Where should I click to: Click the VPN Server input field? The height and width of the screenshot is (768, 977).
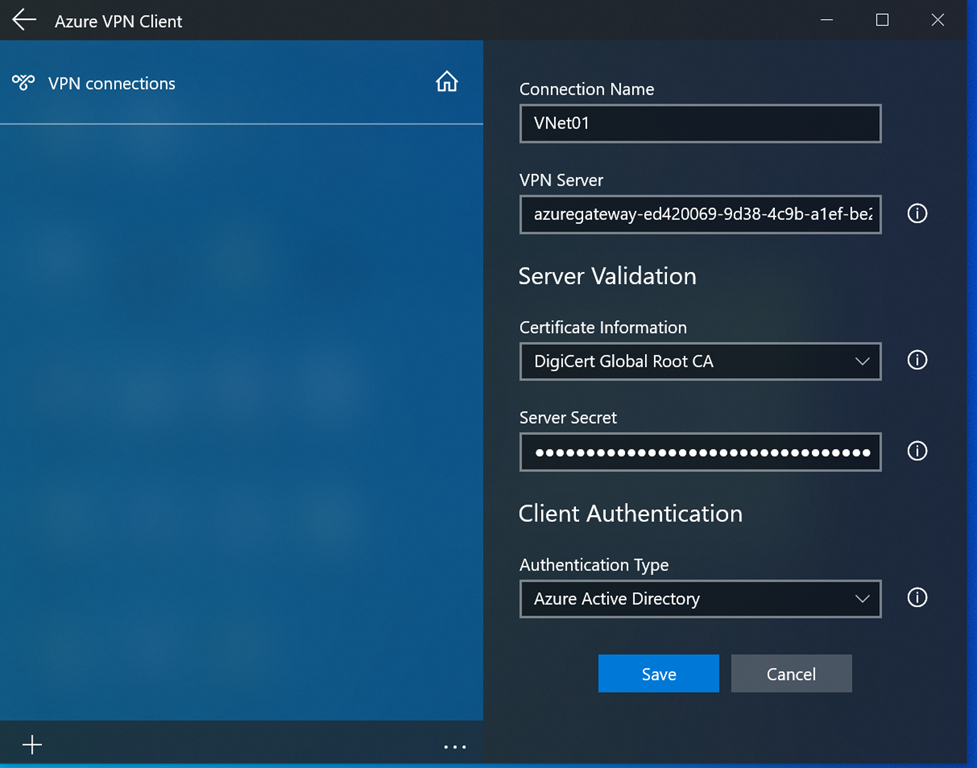(x=700, y=214)
